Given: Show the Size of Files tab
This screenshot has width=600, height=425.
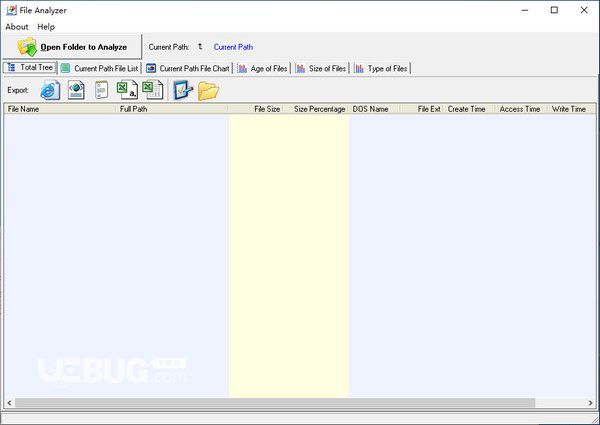Looking at the screenshot, I should coord(321,68).
